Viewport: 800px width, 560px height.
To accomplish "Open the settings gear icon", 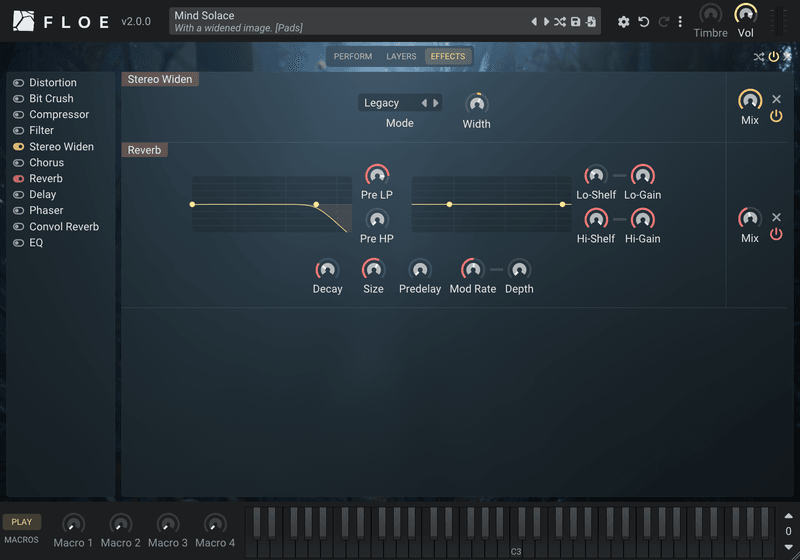I will coord(623,22).
